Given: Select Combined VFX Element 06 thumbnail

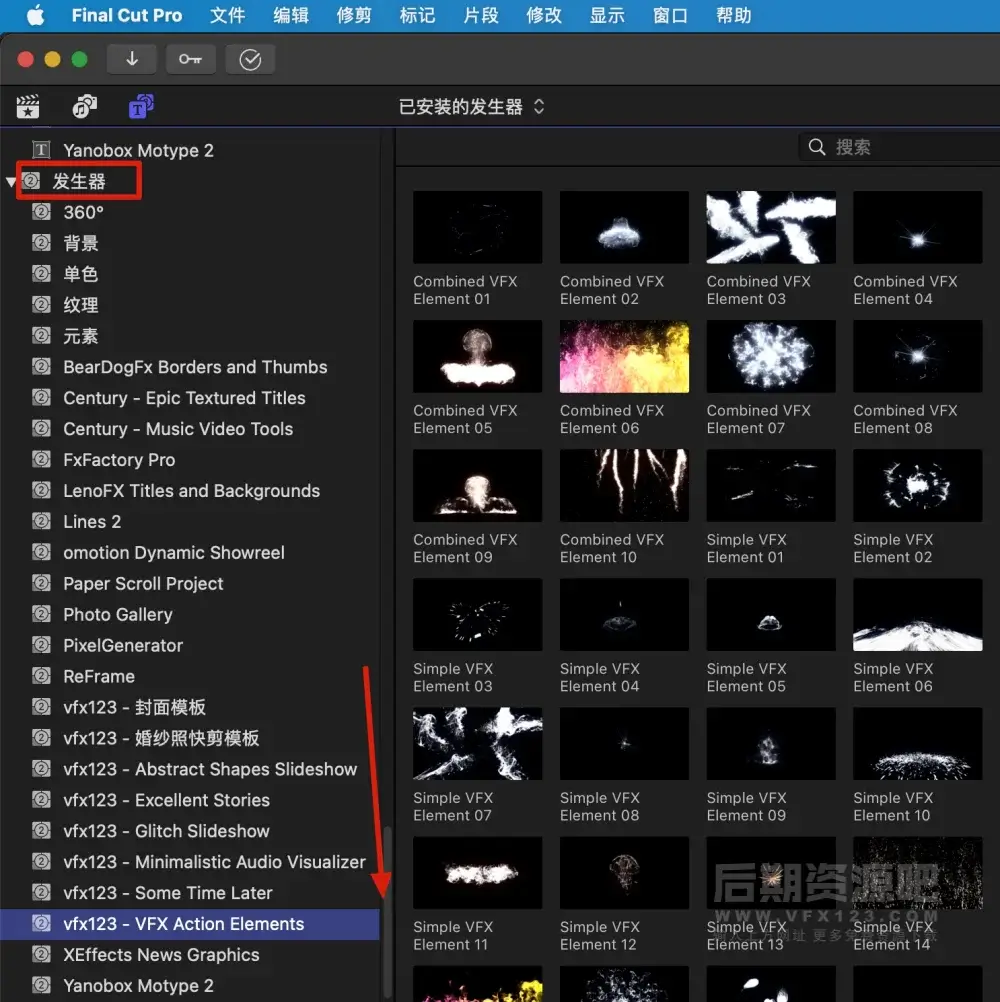Looking at the screenshot, I should pos(624,356).
